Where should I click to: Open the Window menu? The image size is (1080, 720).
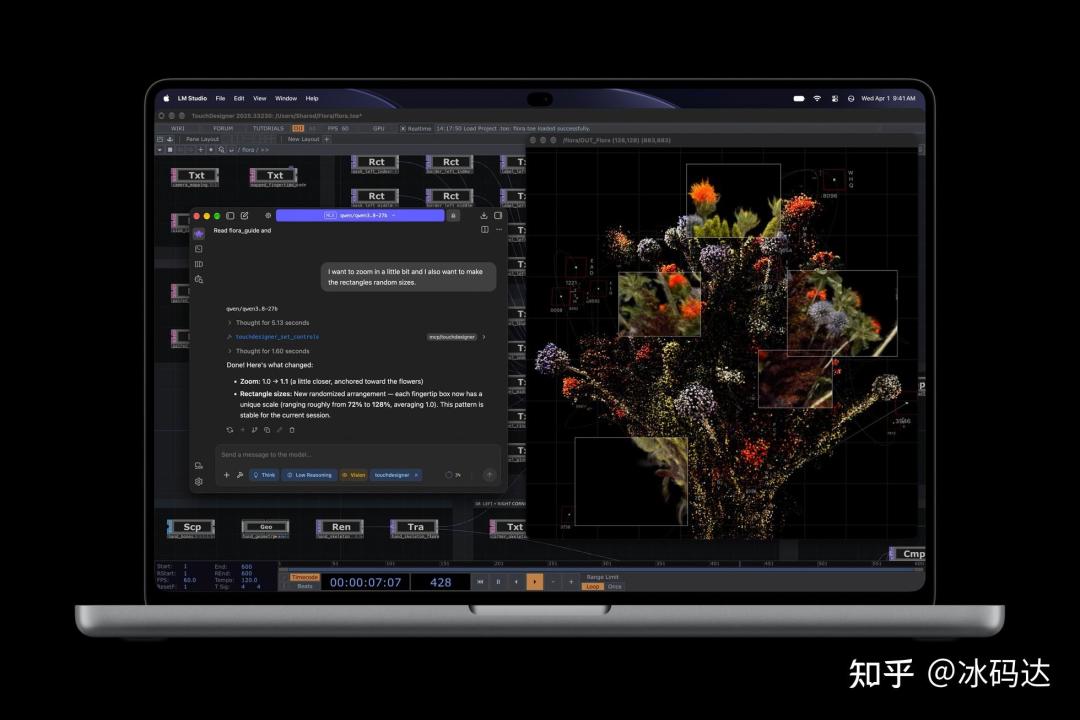coord(286,99)
